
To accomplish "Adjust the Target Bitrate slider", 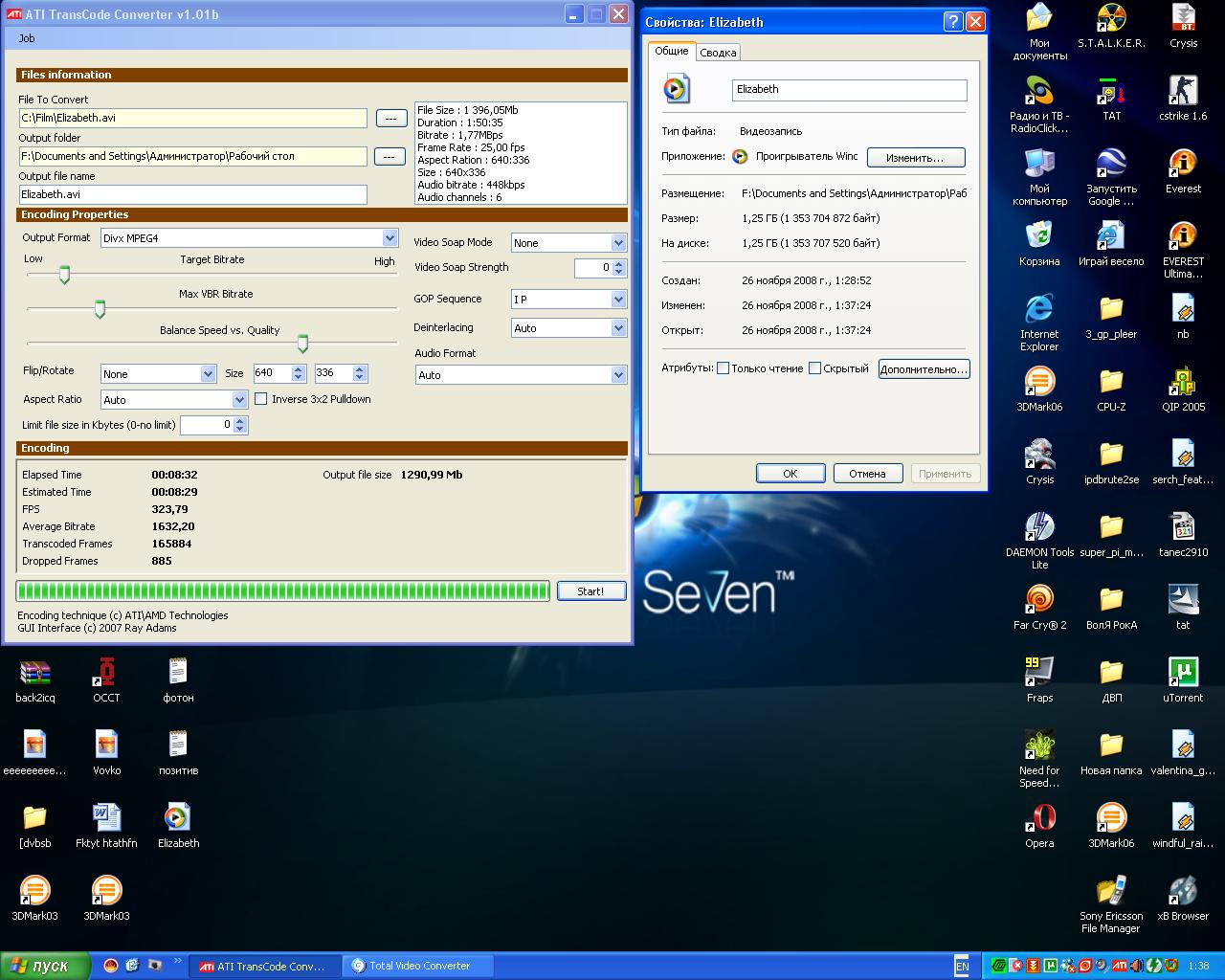I will [x=65, y=276].
